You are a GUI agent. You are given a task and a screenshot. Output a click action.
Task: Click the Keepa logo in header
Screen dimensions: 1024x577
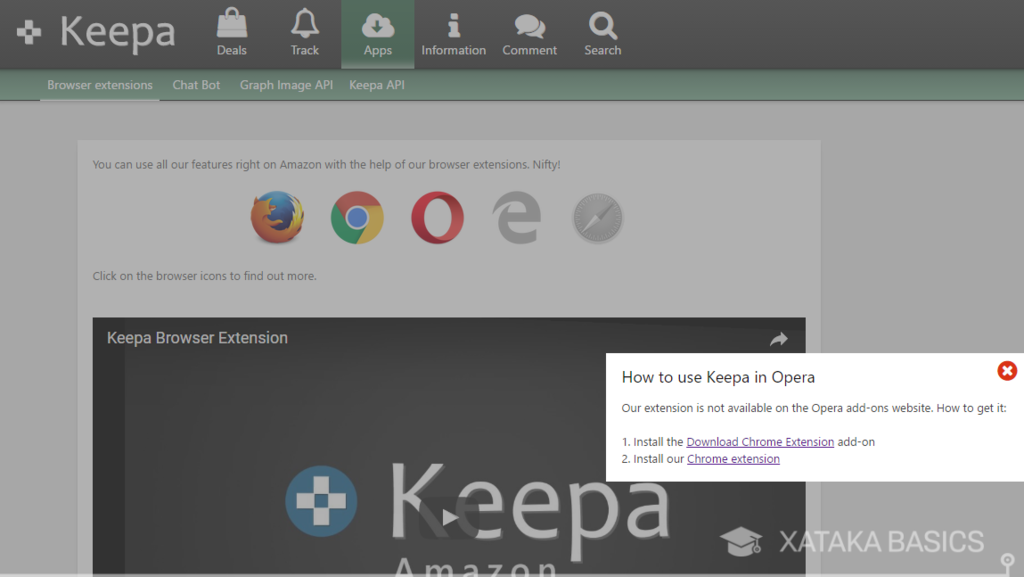[x=96, y=33]
